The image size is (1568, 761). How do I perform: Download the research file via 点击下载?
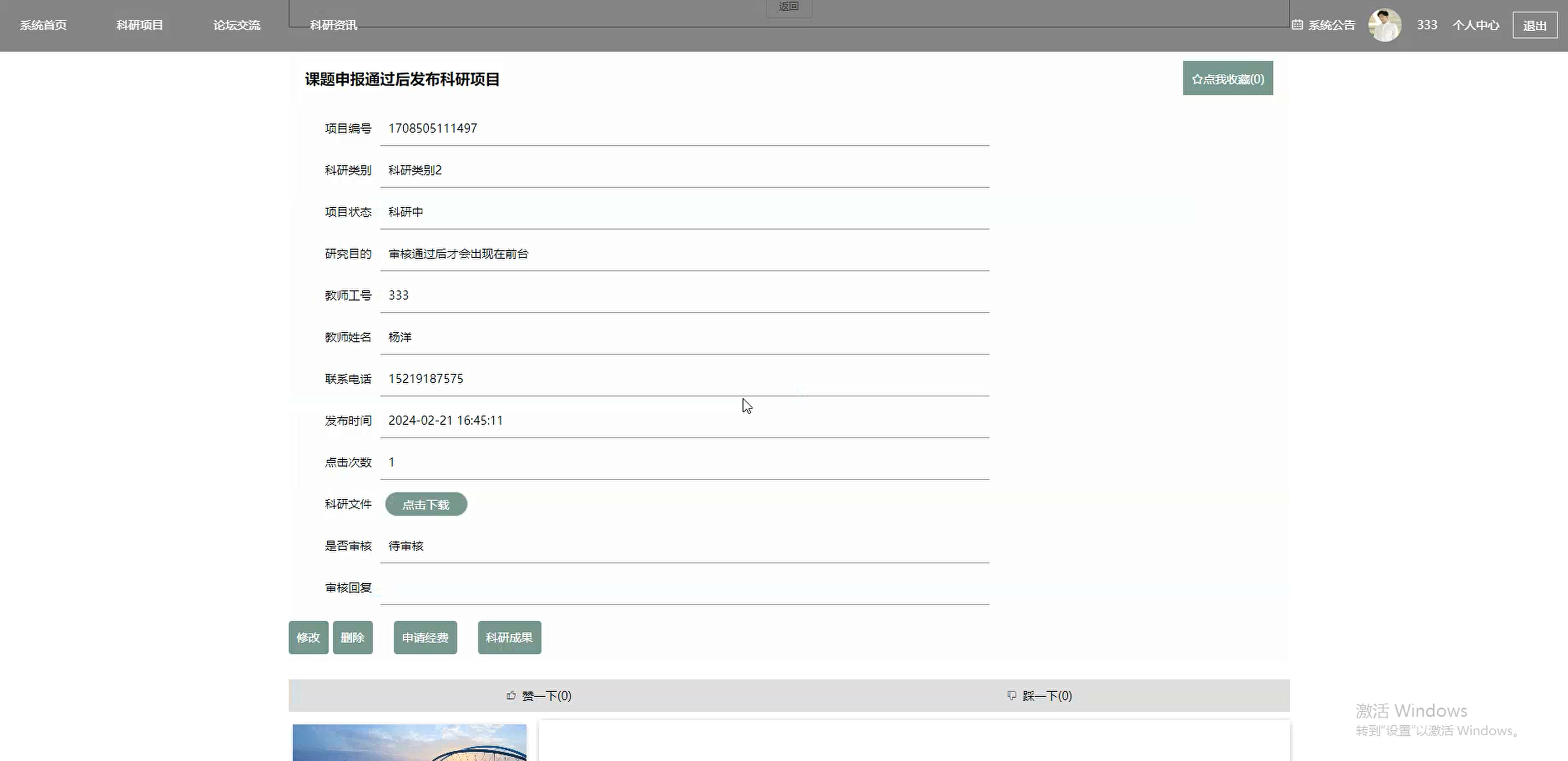click(426, 504)
